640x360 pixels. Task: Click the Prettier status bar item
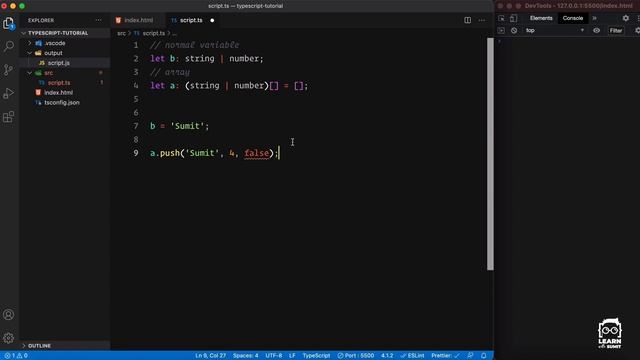click(x=445, y=356)
